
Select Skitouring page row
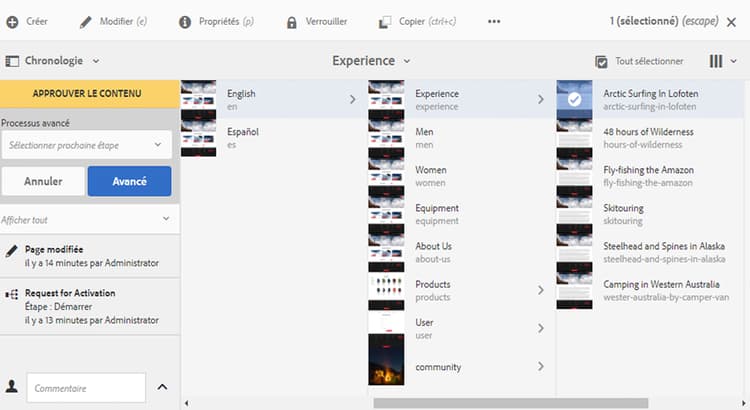point(650,214)
